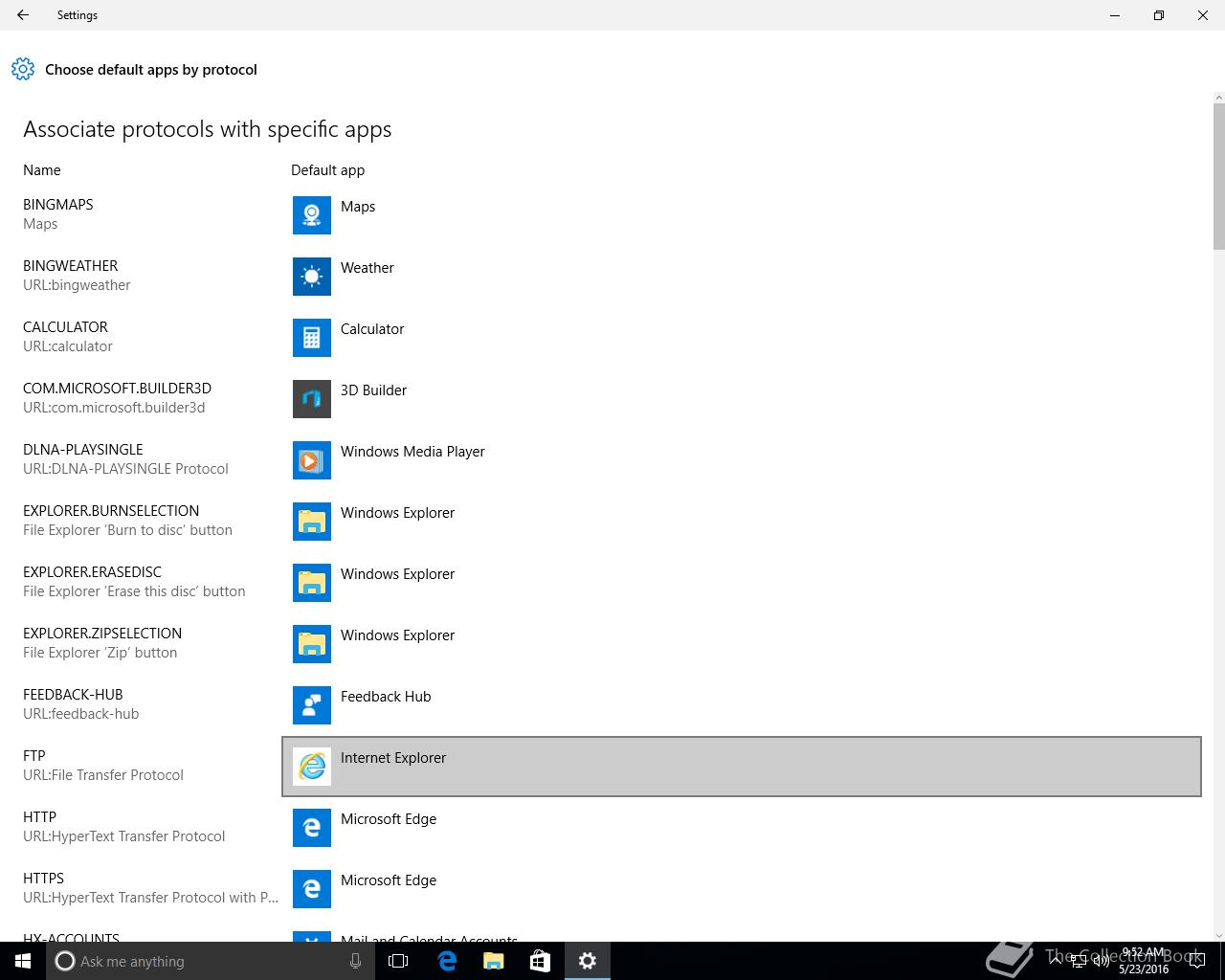Change the 'Windows Media Player' default app

(412, 452)
